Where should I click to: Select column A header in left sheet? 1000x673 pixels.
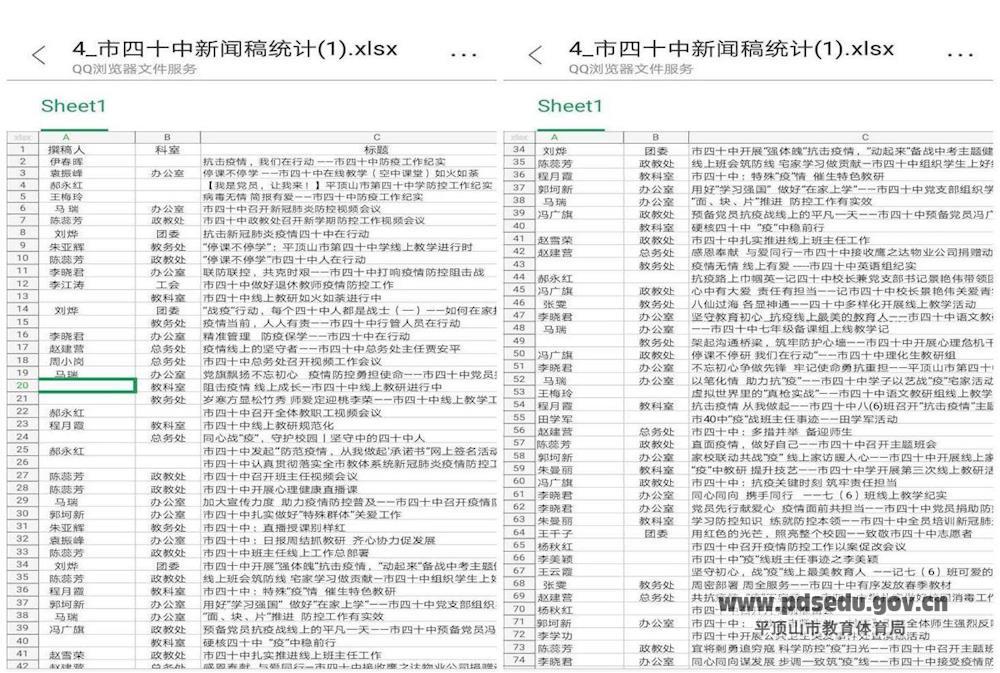point(66,137)
